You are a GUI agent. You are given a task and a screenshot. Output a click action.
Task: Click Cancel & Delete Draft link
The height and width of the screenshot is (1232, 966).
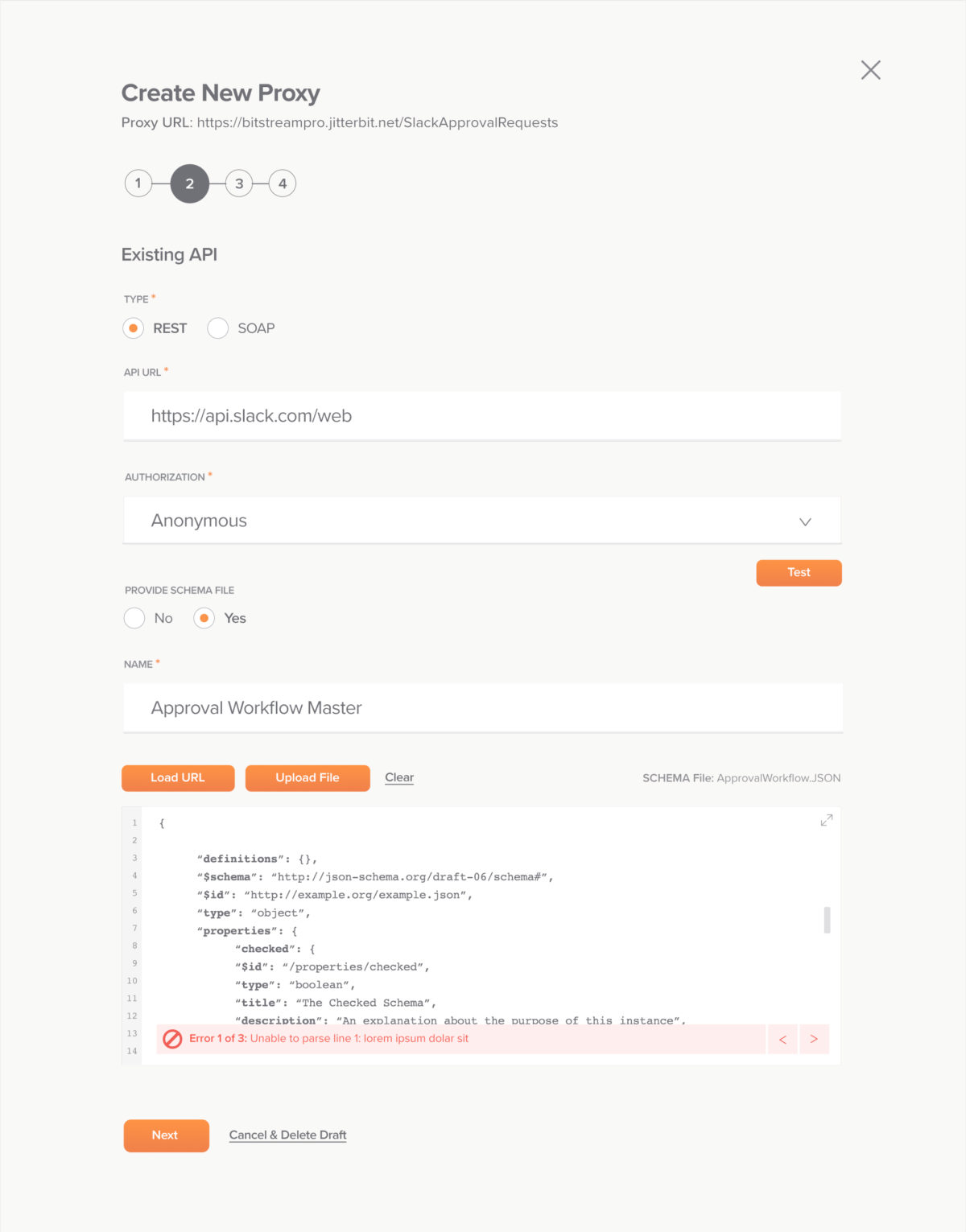coord(287,1135)
